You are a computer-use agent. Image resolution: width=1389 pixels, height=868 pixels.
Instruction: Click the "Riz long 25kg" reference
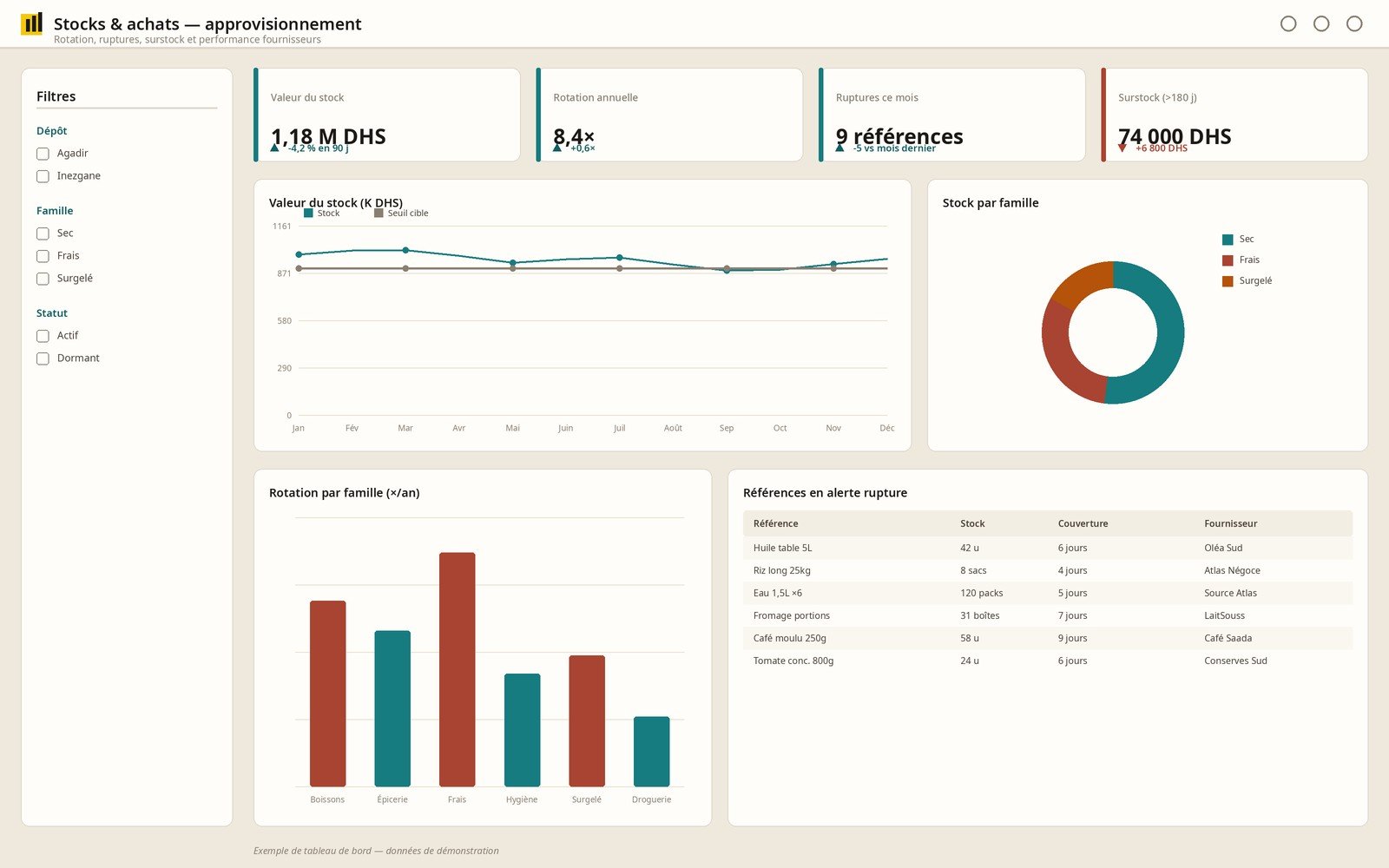point(781,570)
